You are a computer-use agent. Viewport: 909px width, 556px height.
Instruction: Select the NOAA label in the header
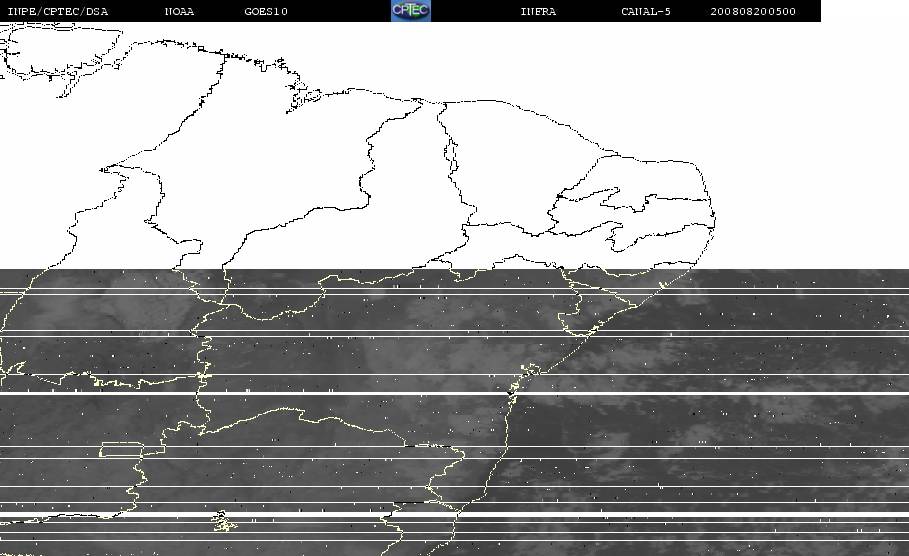tap(179, 11)
